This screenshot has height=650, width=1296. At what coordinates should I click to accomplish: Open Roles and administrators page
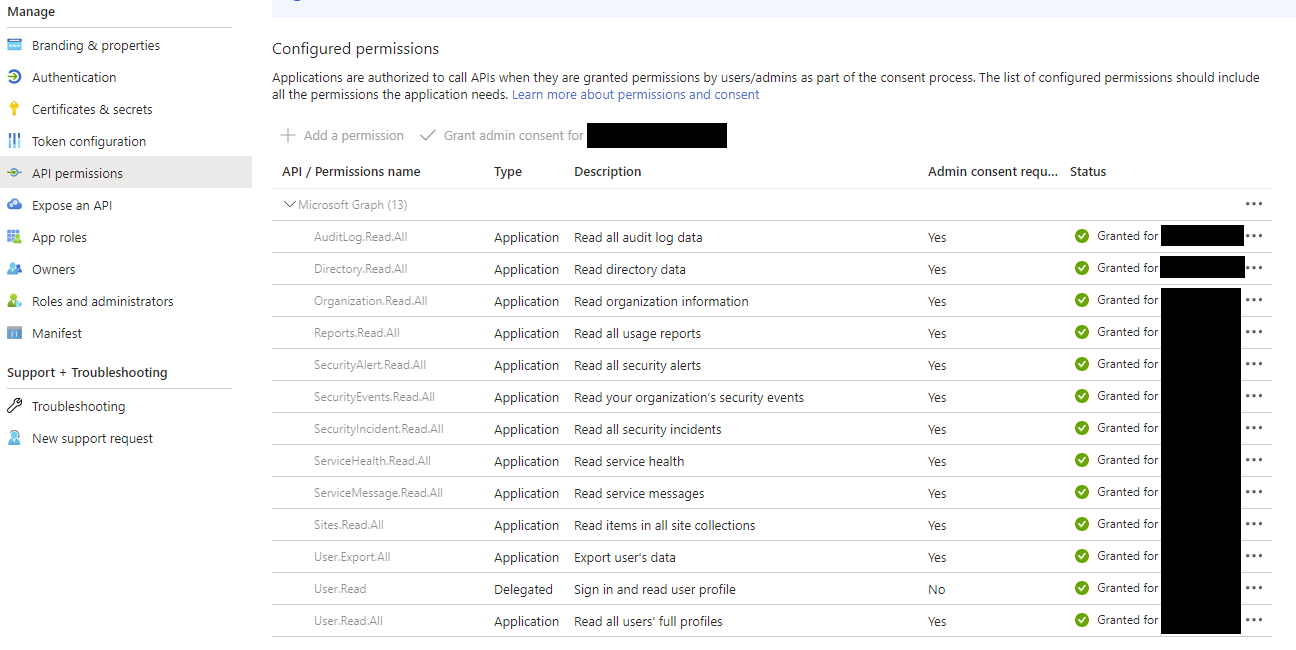click(102, 301)
